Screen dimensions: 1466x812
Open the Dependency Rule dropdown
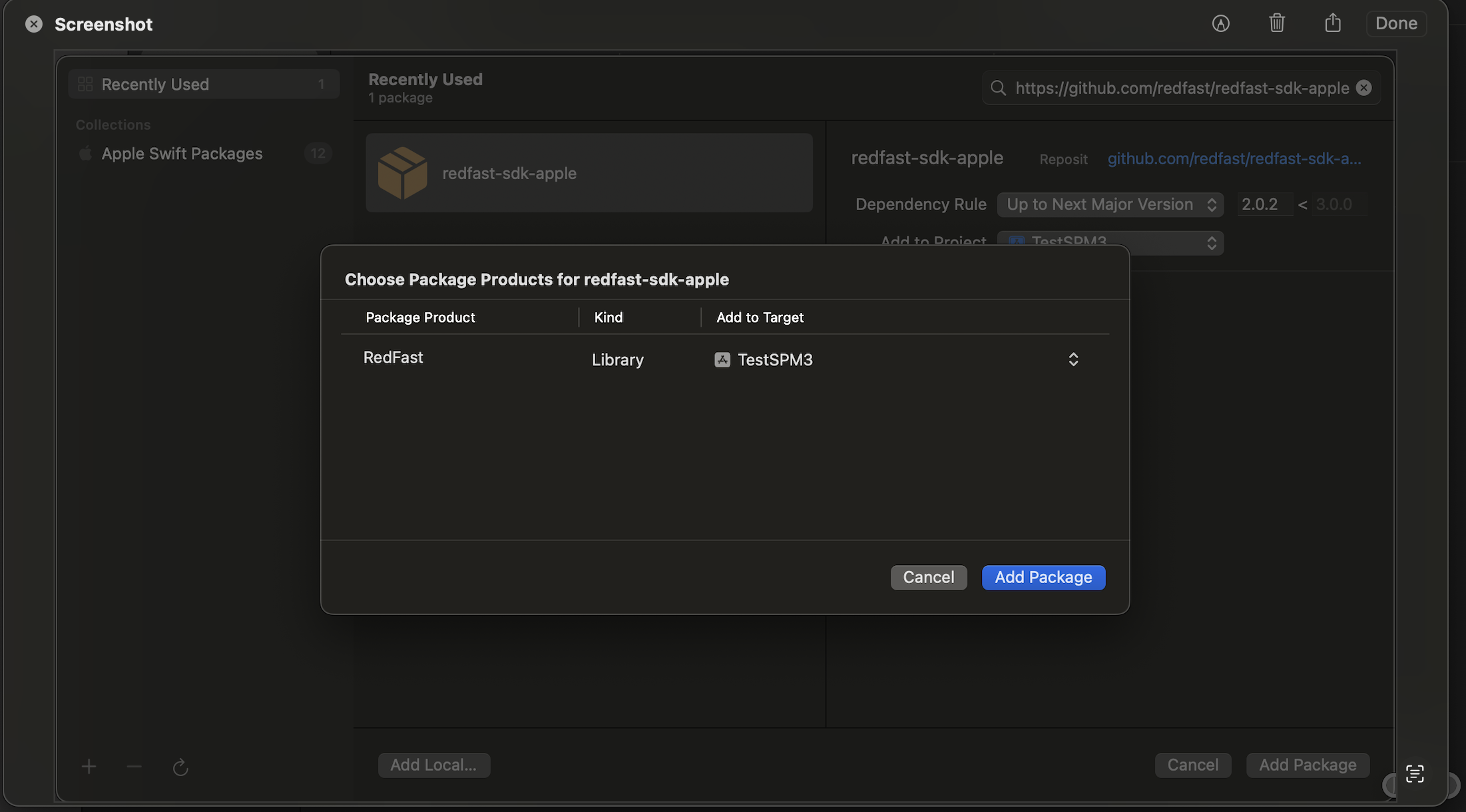pos(1110,204)
